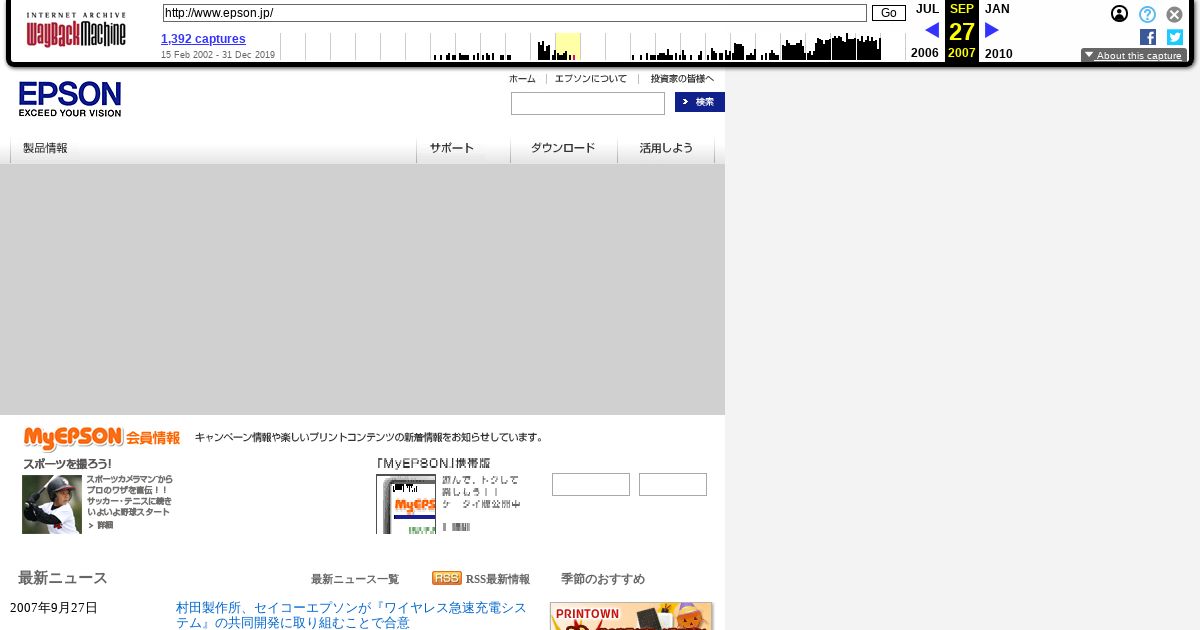The width and height of the screenshot is (1200, 630).
Task: Click the 季節のおすすめ heading
Action: pyautogui.click(x=603, y=579)
